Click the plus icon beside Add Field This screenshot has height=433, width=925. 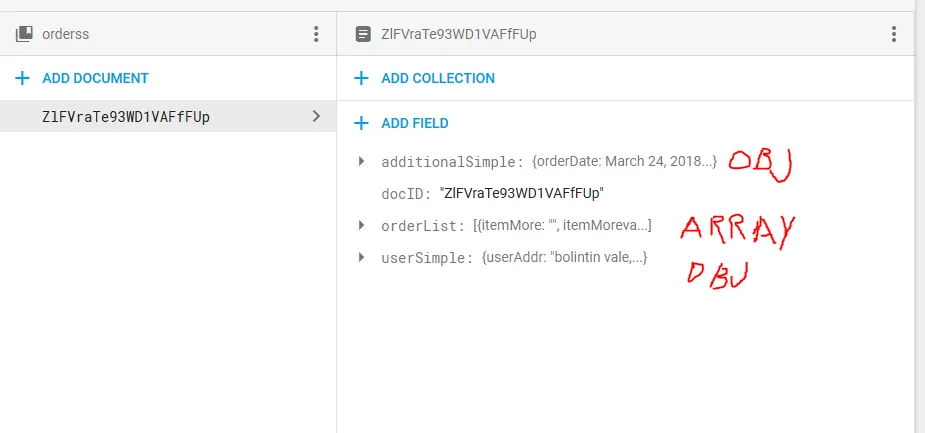point(362,123)
